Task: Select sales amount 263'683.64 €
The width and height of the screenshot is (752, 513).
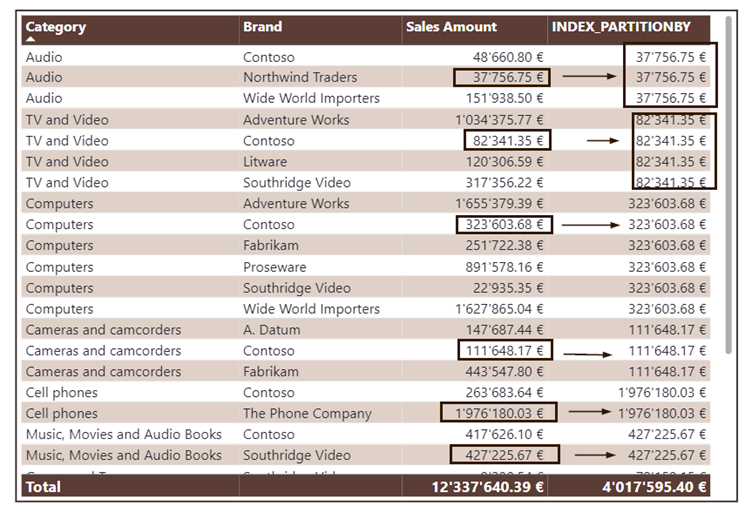Action: (x=505, y=393)
